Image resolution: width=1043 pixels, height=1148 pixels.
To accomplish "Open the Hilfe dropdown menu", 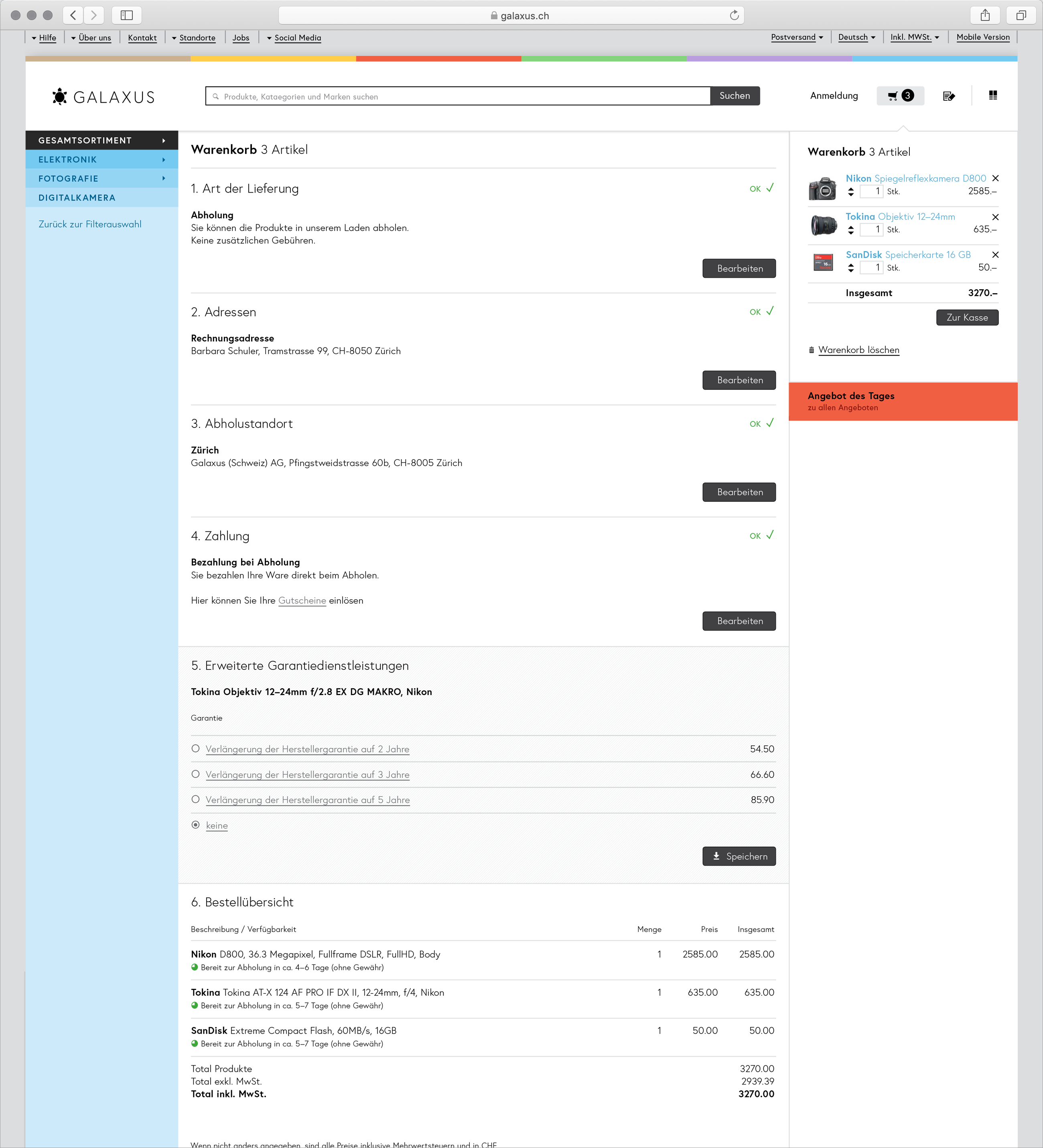I will pyautogui.click(x=44, y=38).
